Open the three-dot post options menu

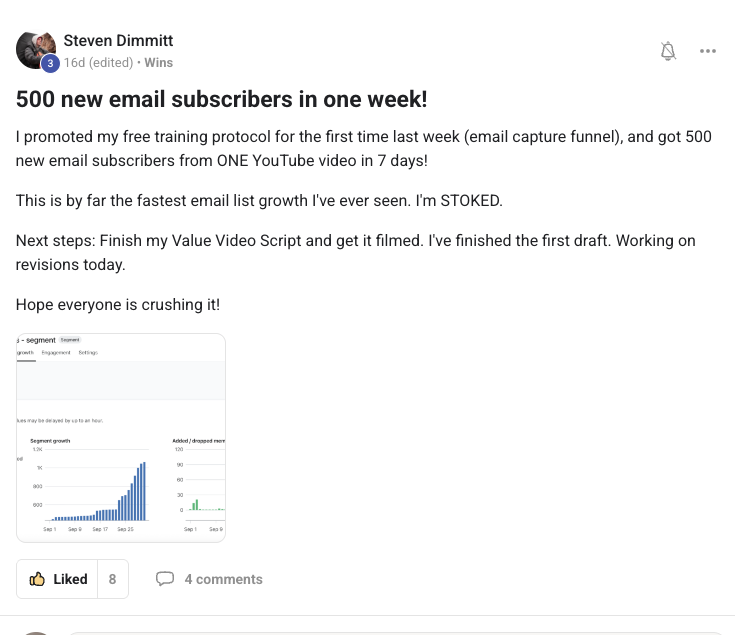coord(708,51)
